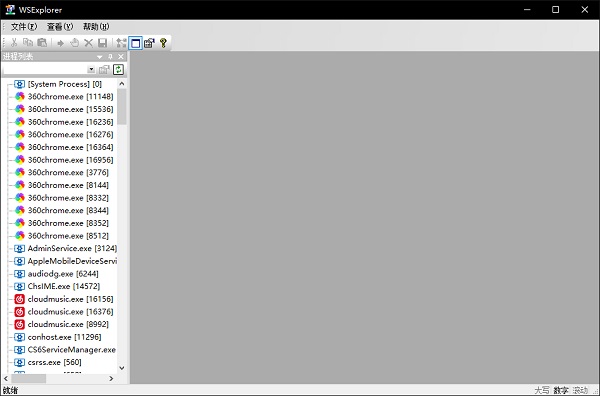Screen dimensions: 600x396
Task: Close the 进程列表 side panel
Action: click(121, 57)
